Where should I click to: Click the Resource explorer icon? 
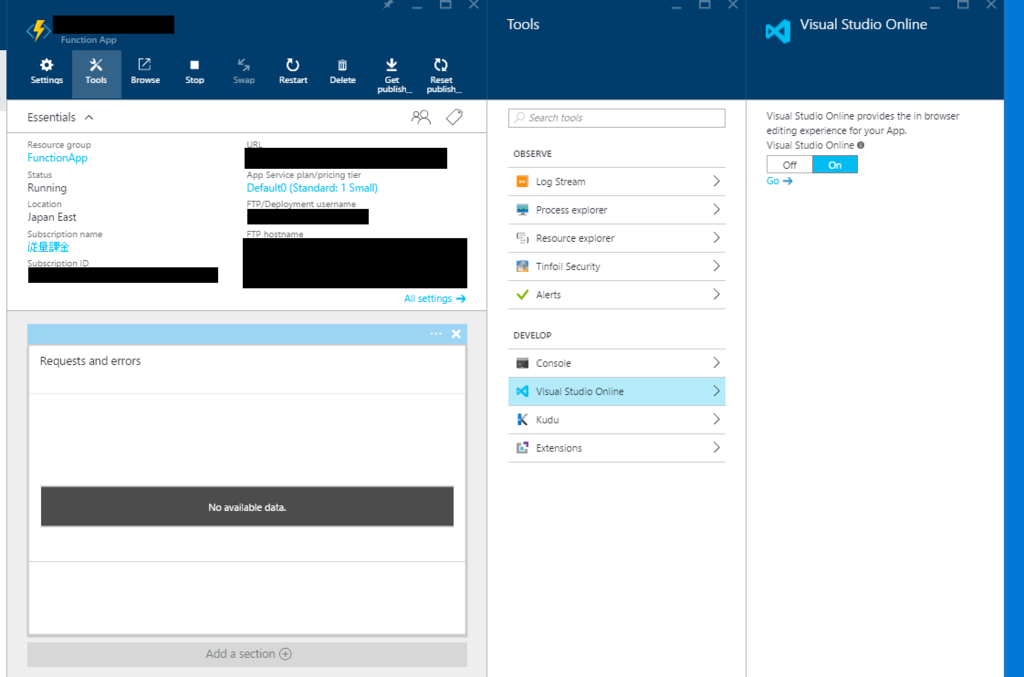pos(522,238)
